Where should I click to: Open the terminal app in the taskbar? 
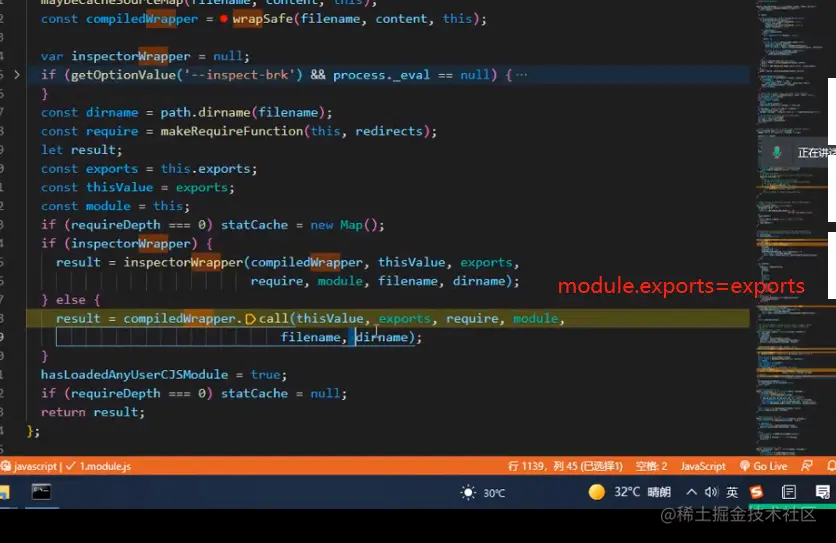[x=41, y=492]
